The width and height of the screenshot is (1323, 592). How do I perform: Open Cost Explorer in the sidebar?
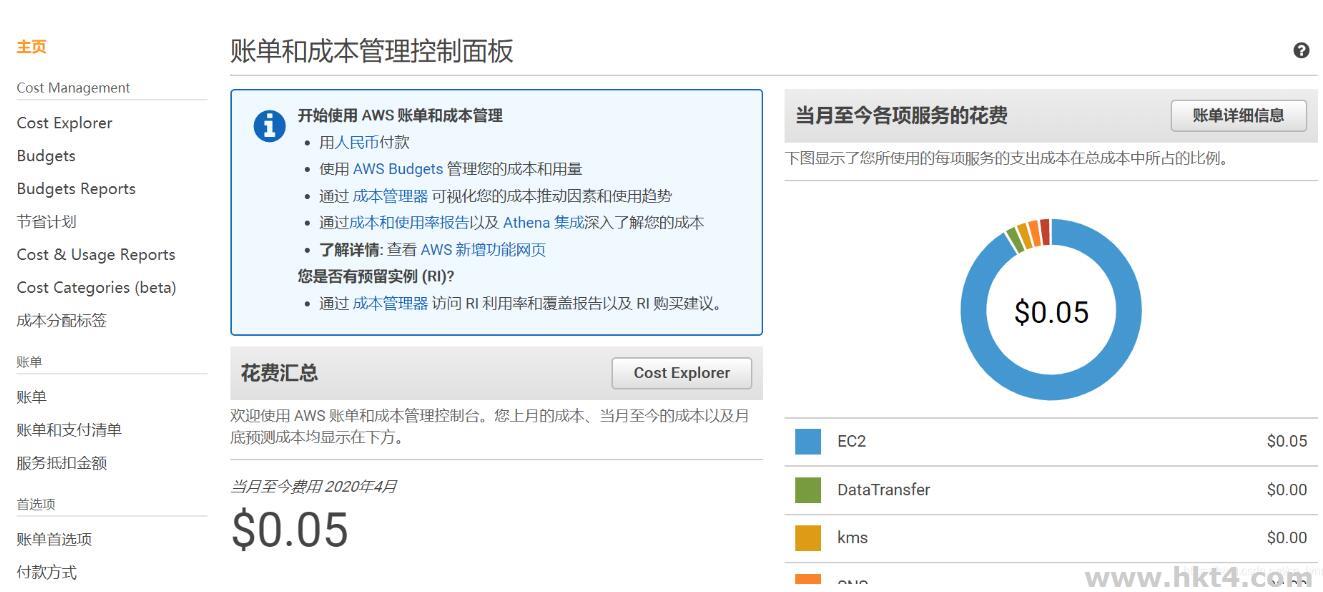click(x=64, y=123)
